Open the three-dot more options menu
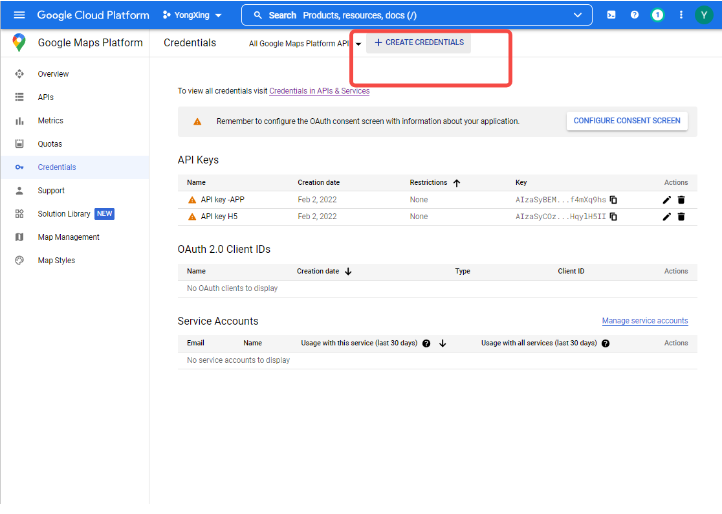Image resolution: width=722 pixels, height=514 pixels. click(681, 15)
